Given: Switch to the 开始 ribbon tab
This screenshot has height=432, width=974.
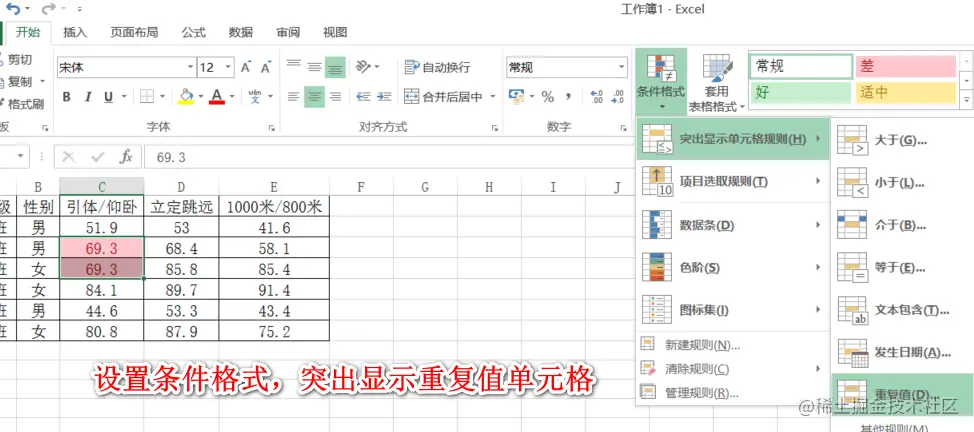Looking at the screenshot, I should (x=28, y=32).
